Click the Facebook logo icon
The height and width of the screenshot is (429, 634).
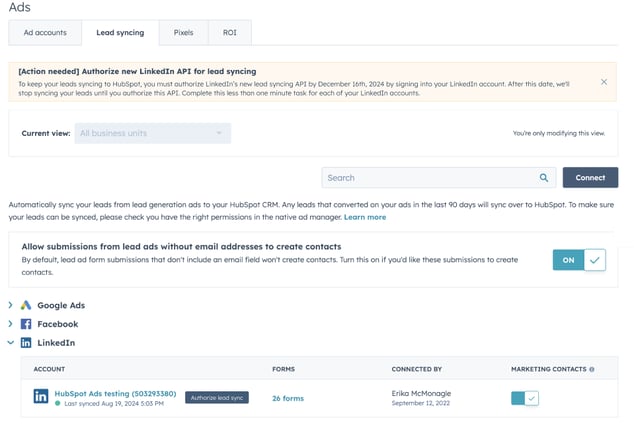[26, 324]
